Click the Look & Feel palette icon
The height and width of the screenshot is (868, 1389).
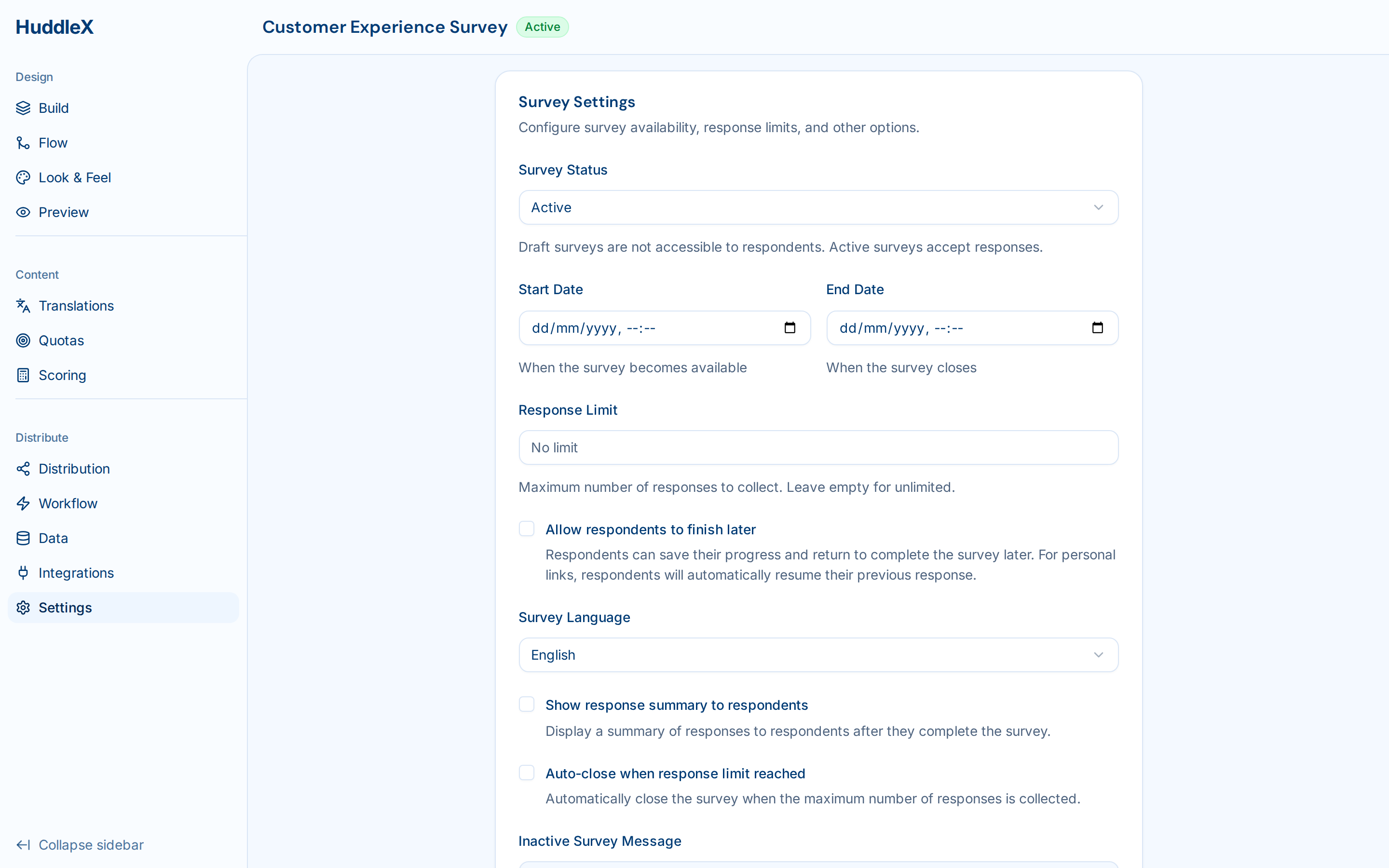pos(23,177)
